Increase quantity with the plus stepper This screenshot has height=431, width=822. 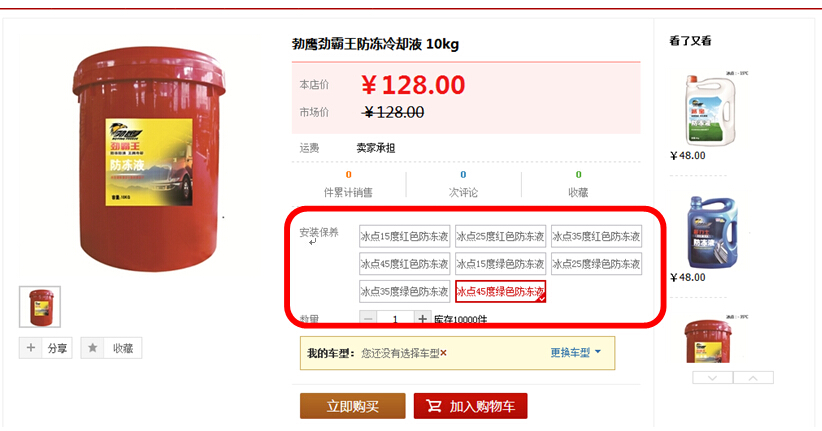423,318
